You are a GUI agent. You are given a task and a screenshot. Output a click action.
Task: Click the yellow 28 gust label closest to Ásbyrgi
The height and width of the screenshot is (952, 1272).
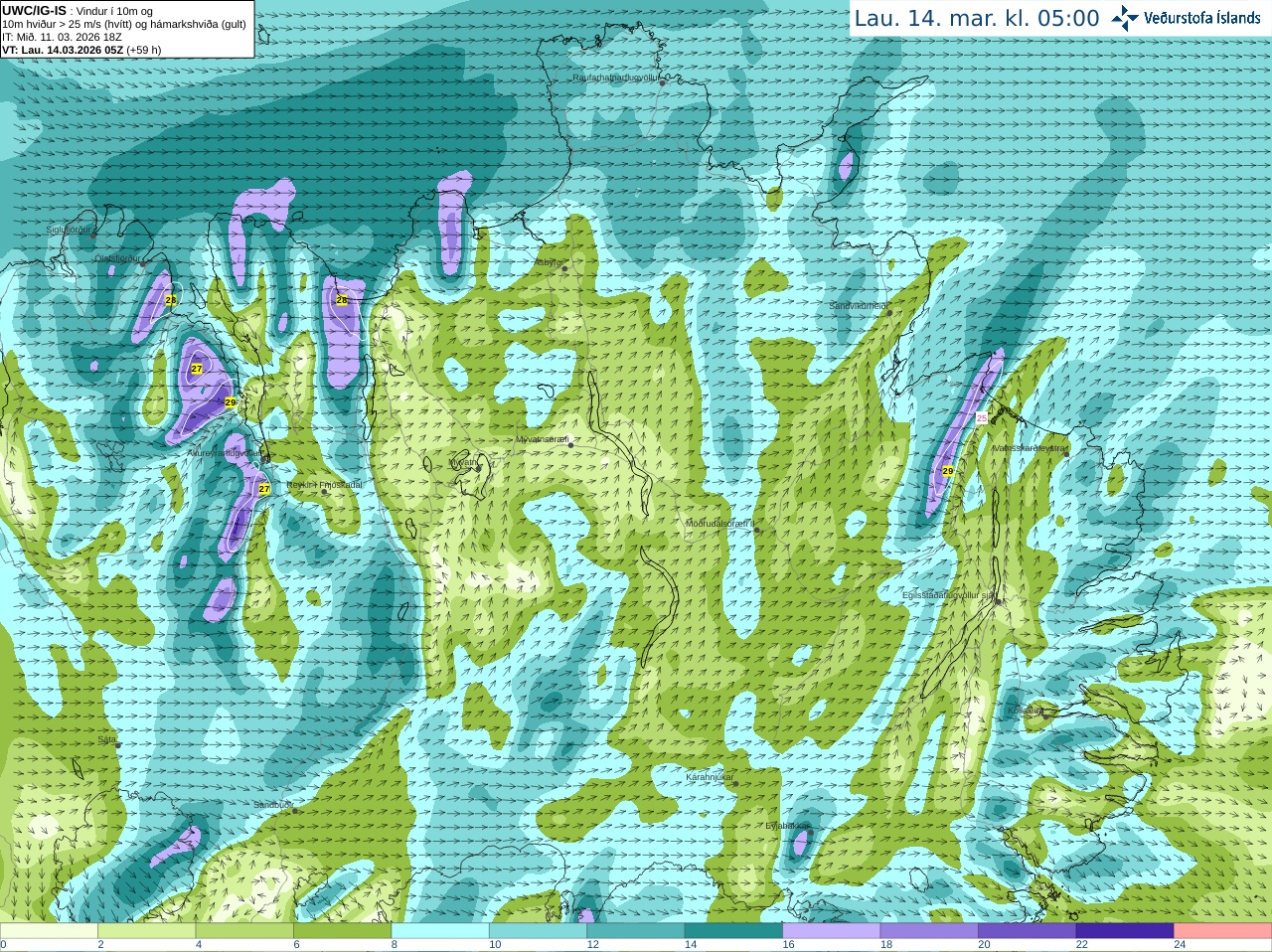click(342, 299)
